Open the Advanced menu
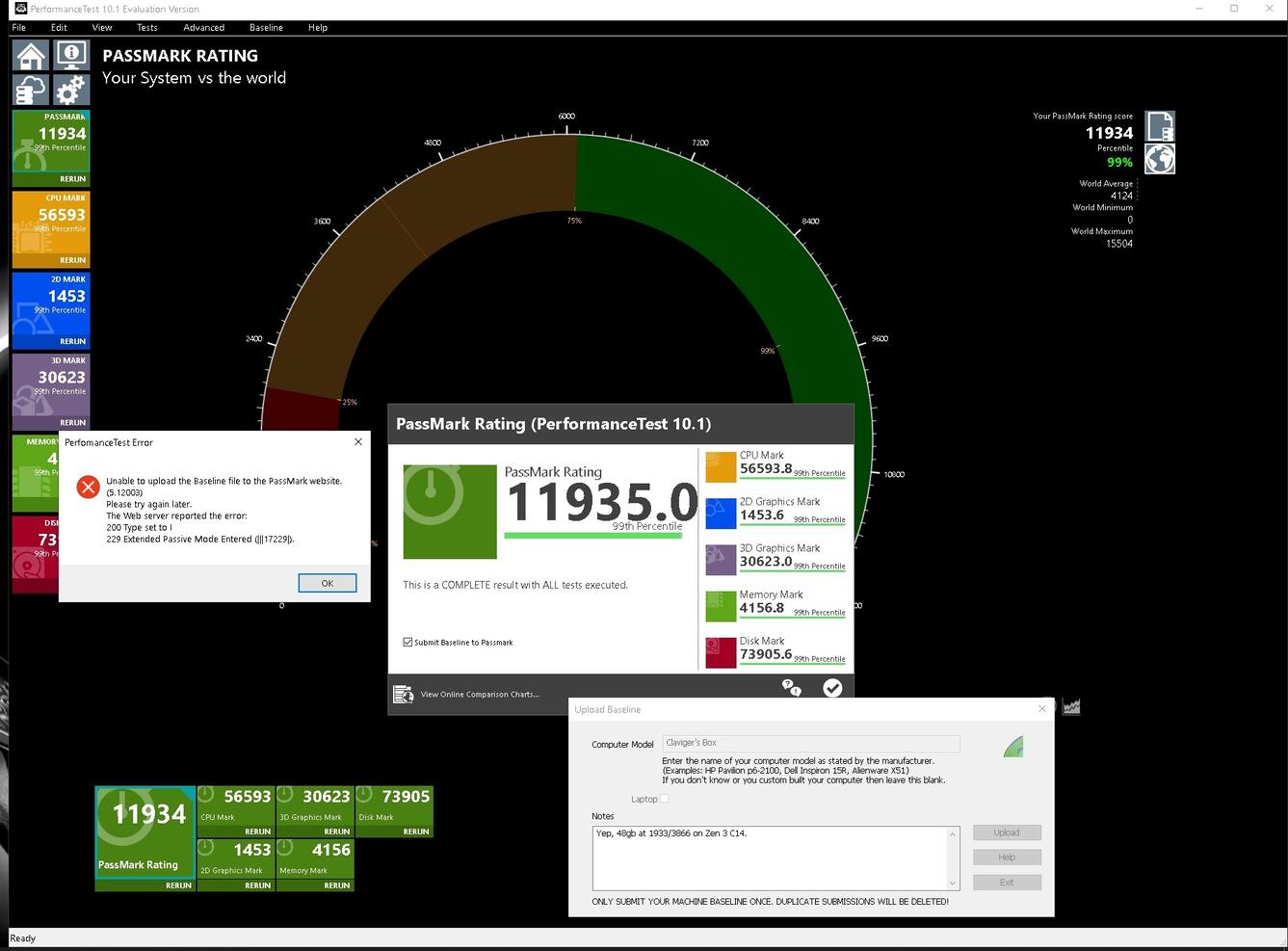Viewport: 1288px width, 951px height. 204,27
